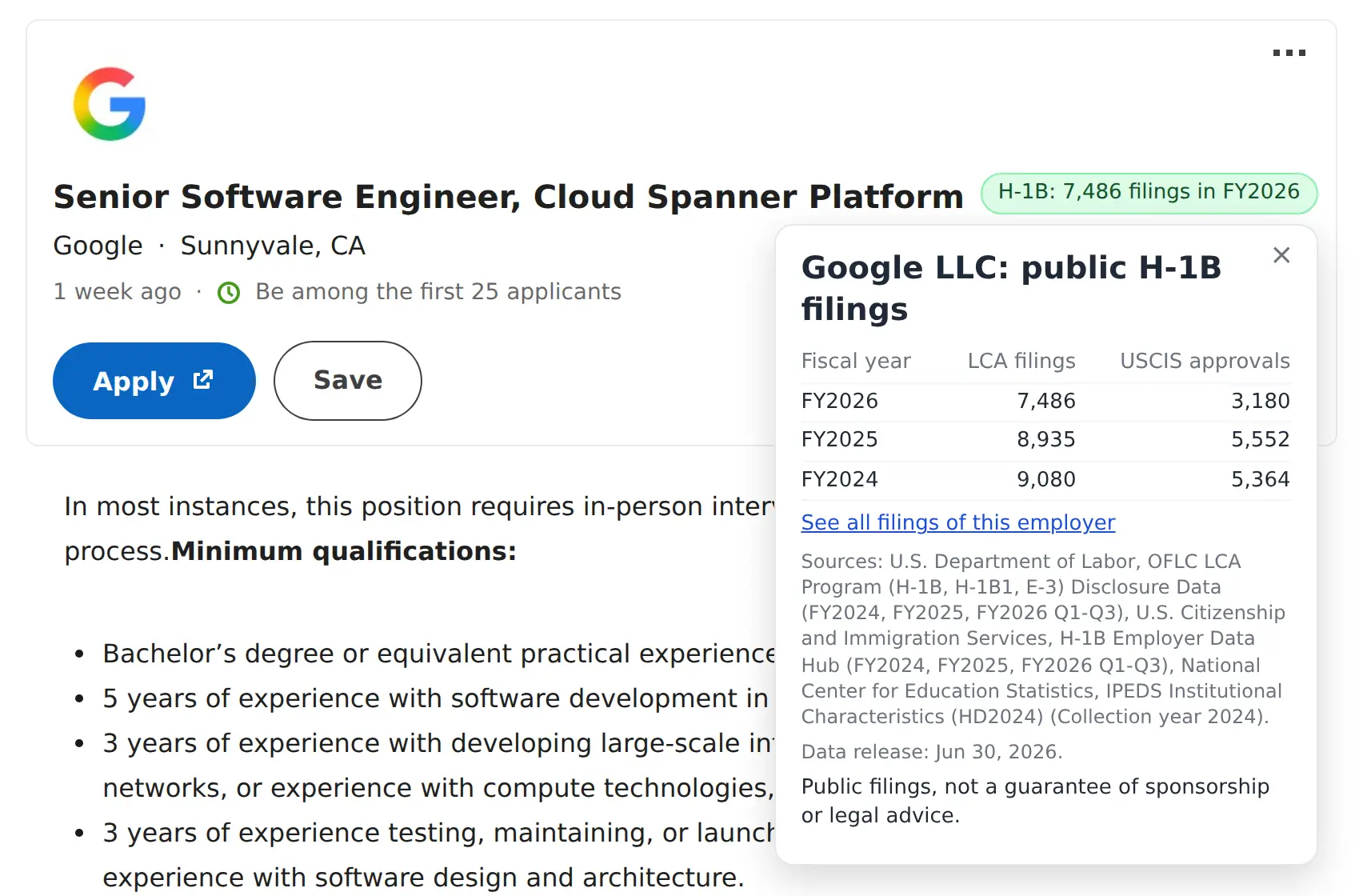This screenshot has width=1363, height=896.
Task: Click the Fiscal year column header
Action: (x=856, y=361)
